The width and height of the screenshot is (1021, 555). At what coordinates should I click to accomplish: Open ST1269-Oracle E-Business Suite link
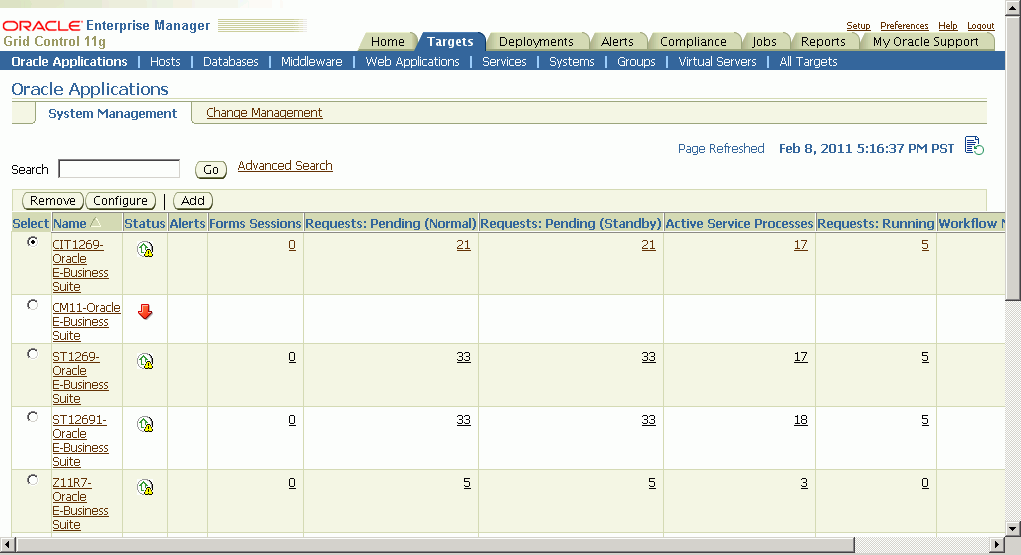click(80, 377)
